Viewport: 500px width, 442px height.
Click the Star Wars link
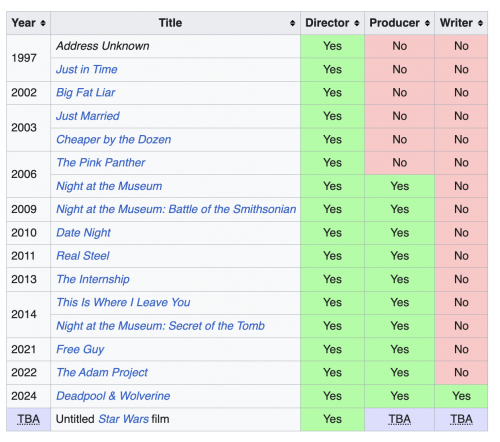pos(123,419)
